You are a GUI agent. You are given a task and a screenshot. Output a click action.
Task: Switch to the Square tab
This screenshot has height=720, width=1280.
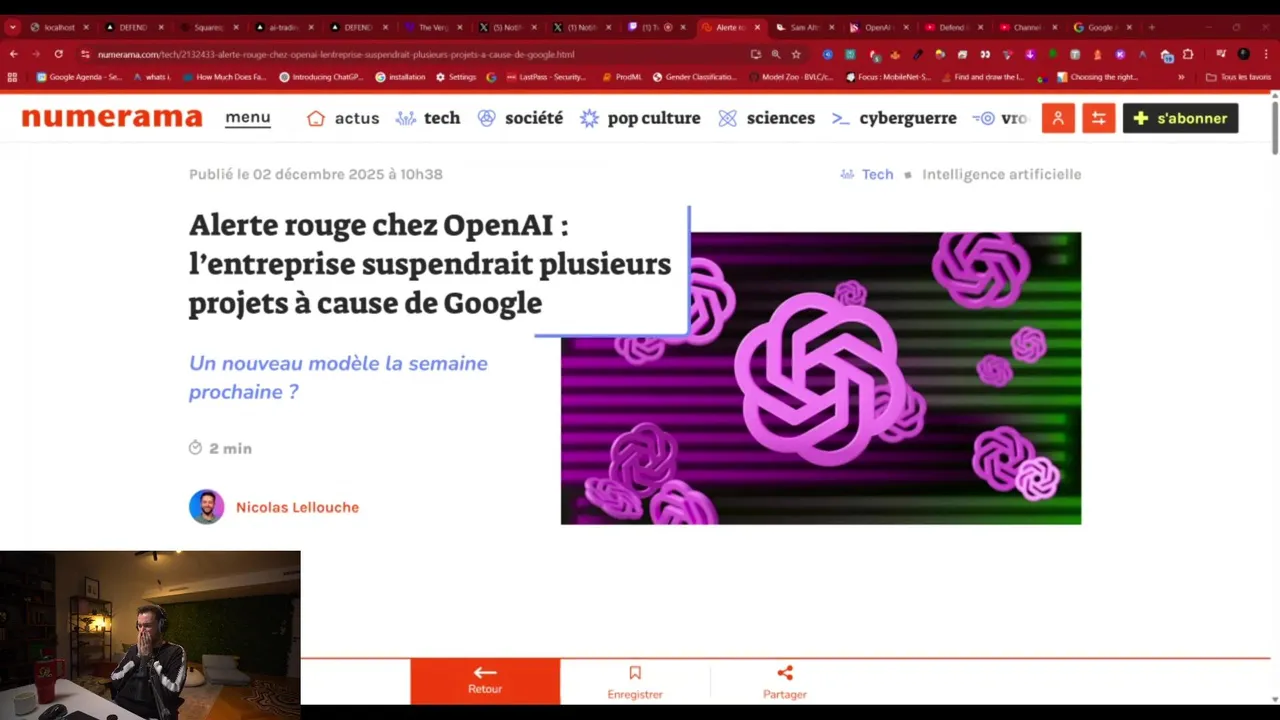[208, 27]
